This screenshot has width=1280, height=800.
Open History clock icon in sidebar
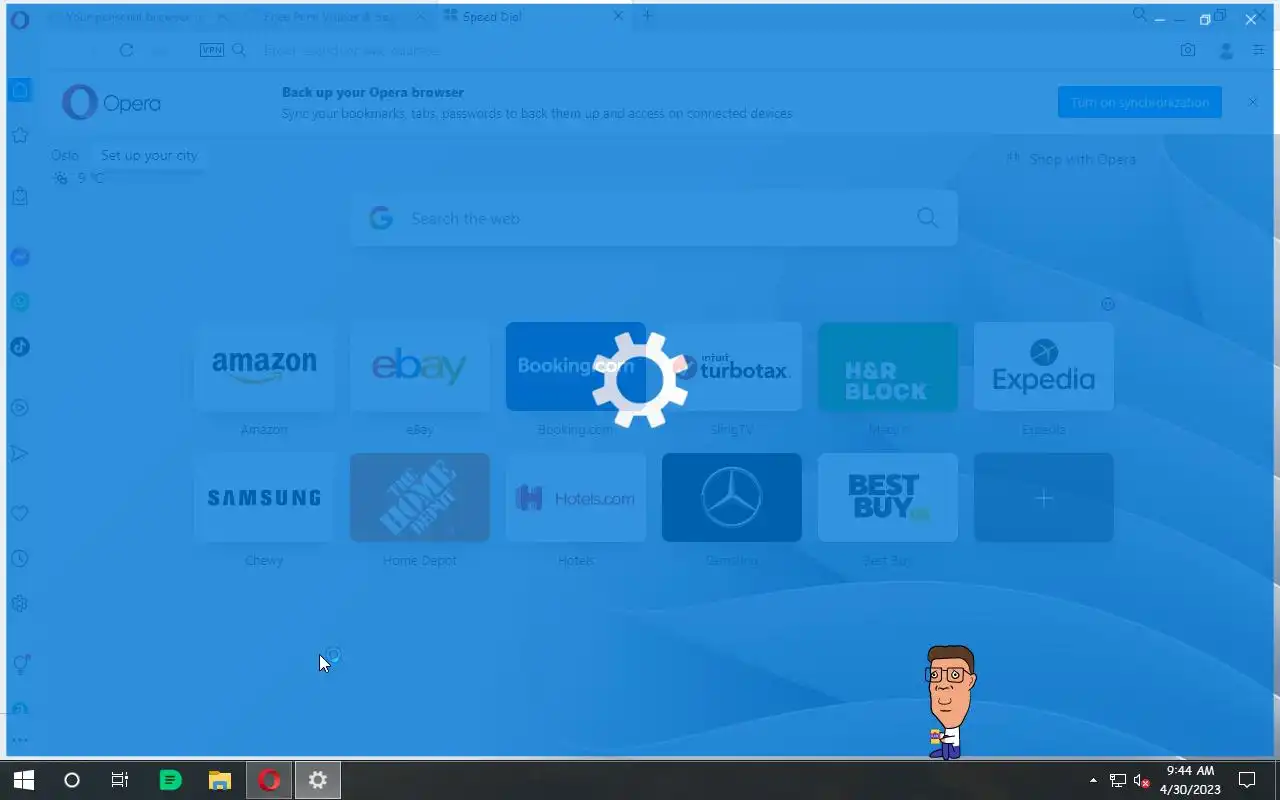[x=20, y=559]
